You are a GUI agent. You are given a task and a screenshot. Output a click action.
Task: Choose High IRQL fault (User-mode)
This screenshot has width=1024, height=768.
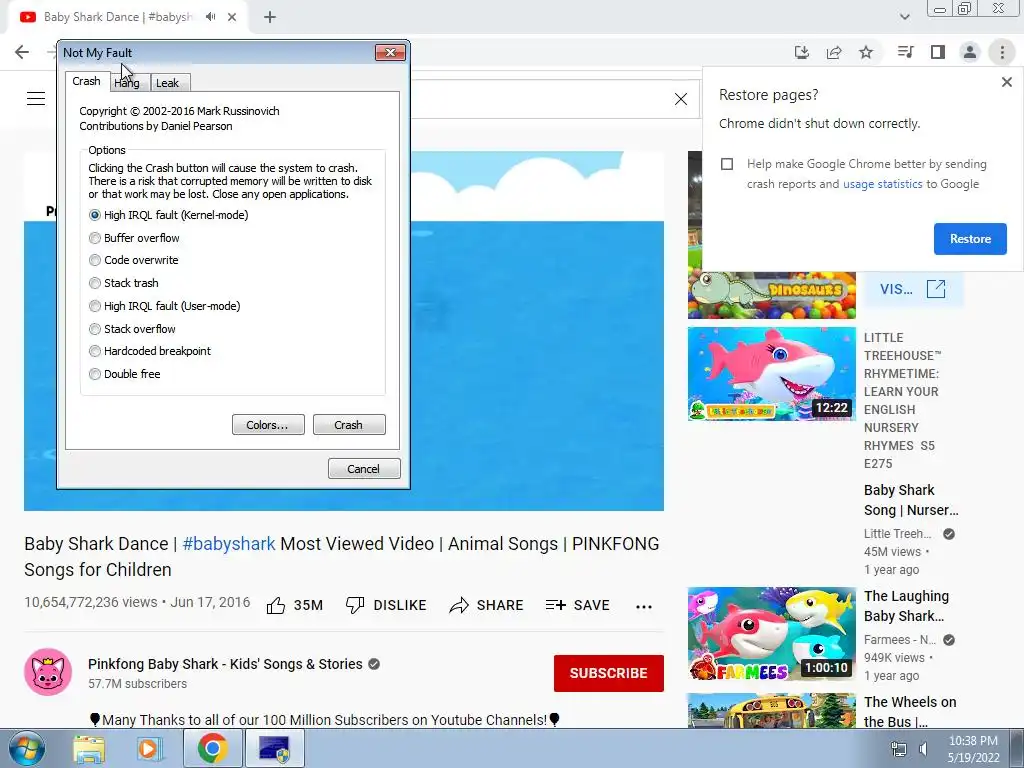click(95, 306)
